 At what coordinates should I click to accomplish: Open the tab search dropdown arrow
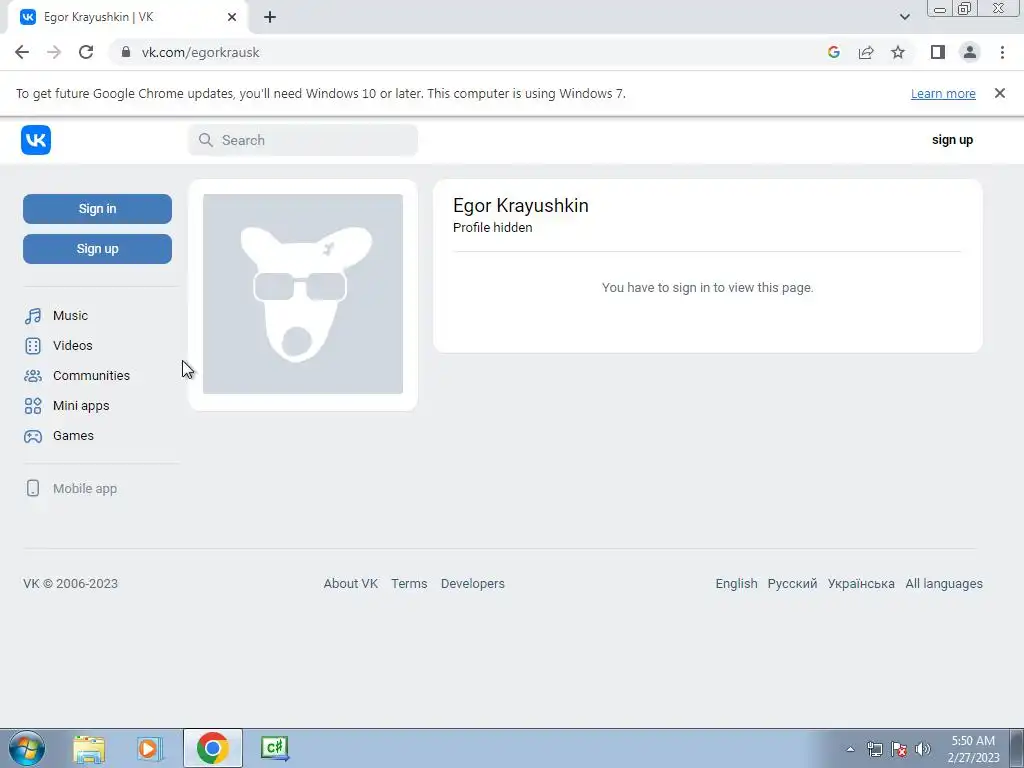pos(904,17)
